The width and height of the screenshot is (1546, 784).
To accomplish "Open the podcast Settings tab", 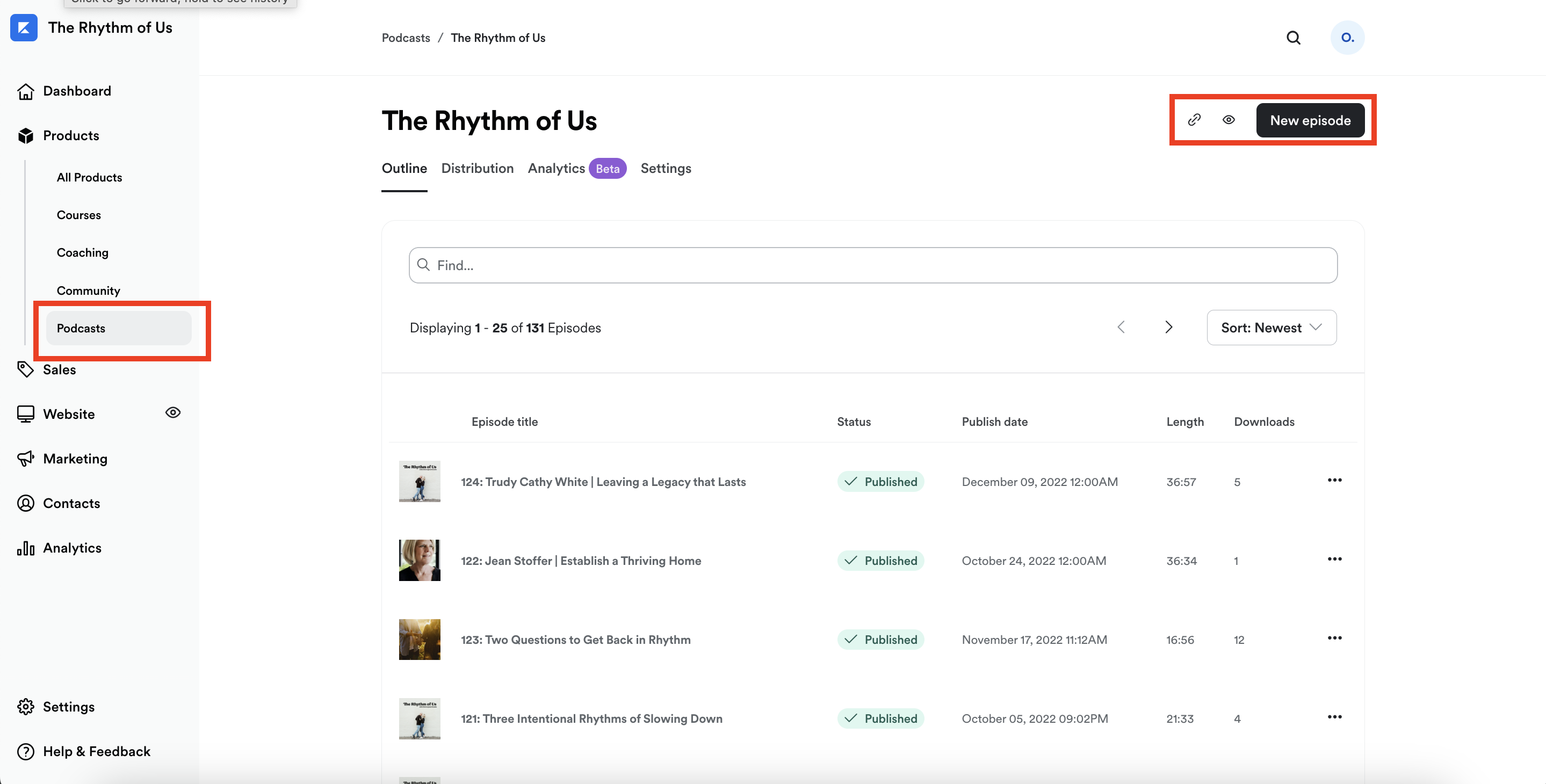I will pyautogui.click(x=666, y=169).
